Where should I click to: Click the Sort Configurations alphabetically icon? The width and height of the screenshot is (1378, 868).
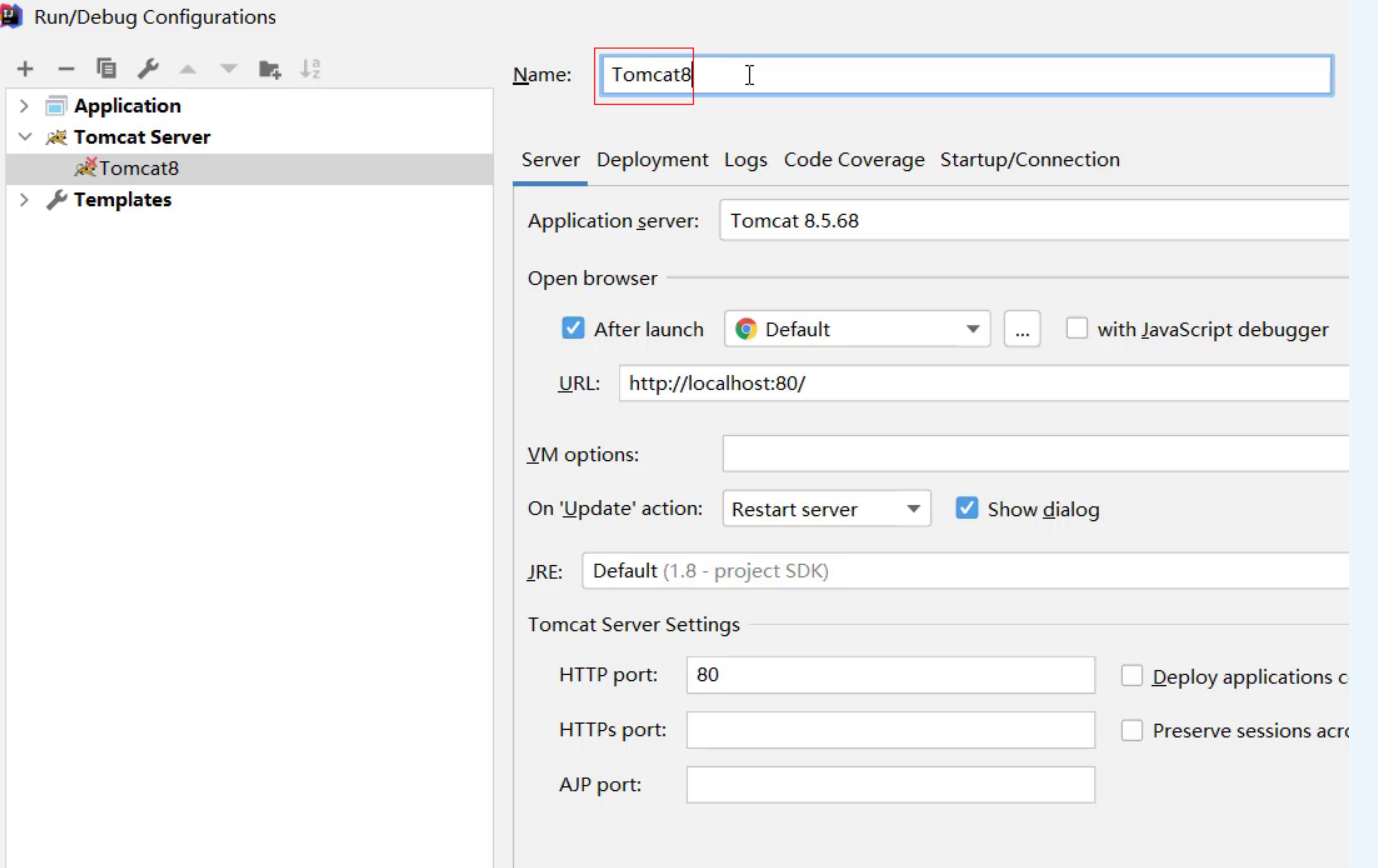point(311,69)
